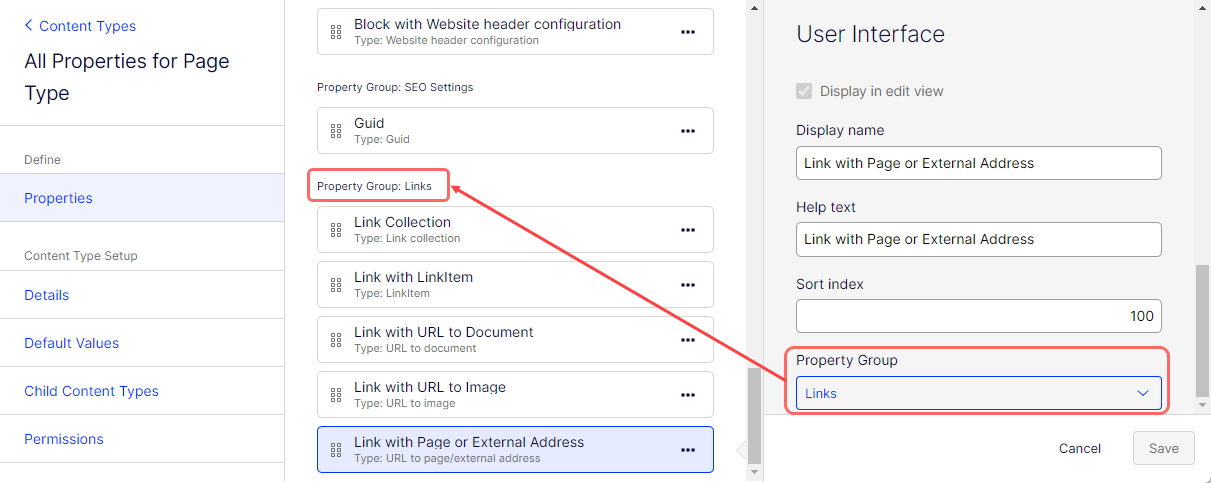This screenshot has height=483, width=1211.
Task: Open more options for Link with LinkItem
Action: pos(688,285)
